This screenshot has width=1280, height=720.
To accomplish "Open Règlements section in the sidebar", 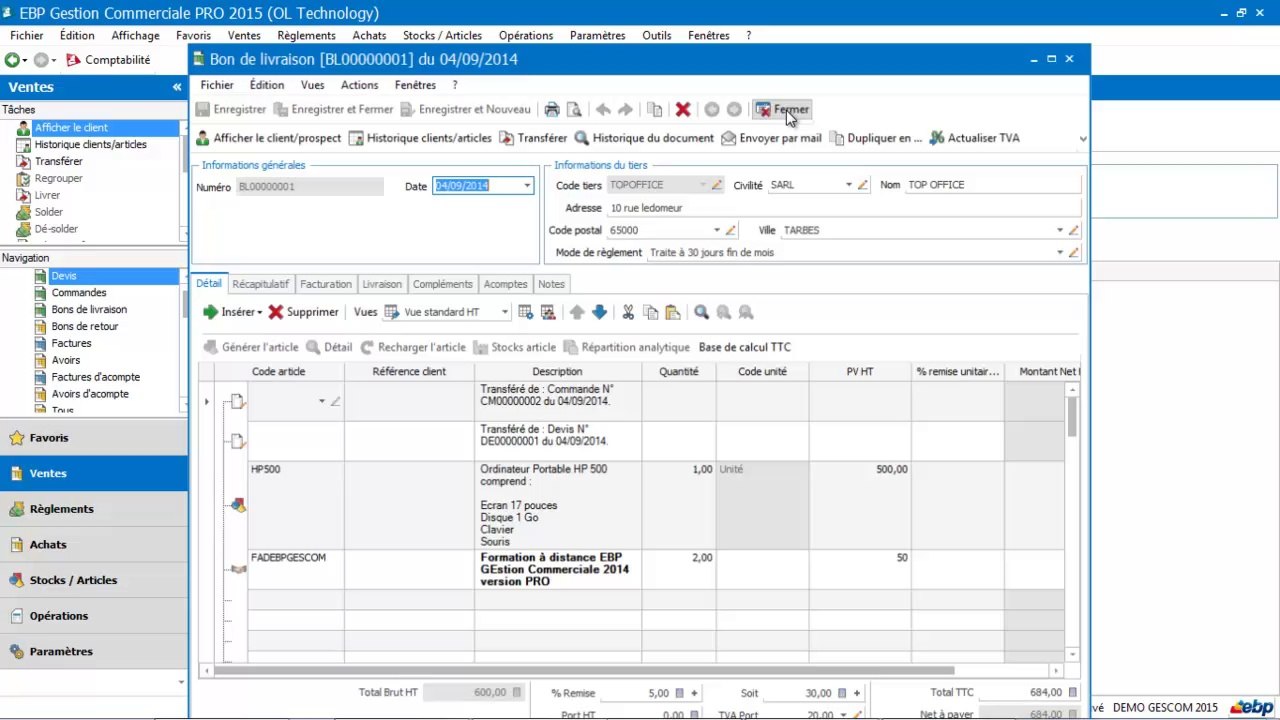I will (94, 509).
